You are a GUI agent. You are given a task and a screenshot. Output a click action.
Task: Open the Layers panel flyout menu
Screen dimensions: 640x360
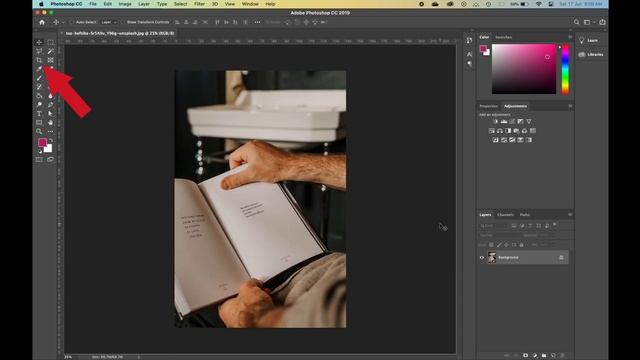[x=570, y=215]
